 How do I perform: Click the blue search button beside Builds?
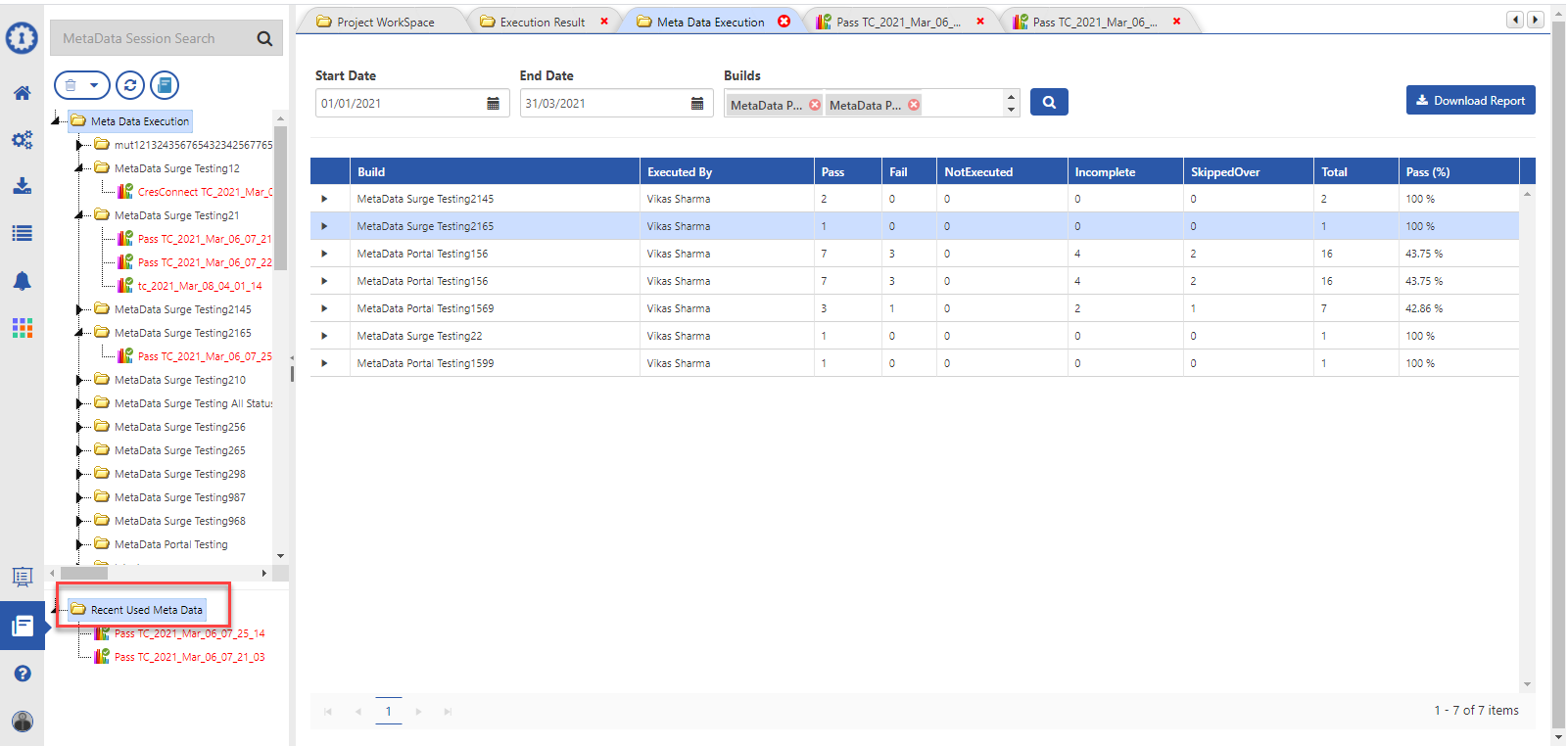(1048, 102)
